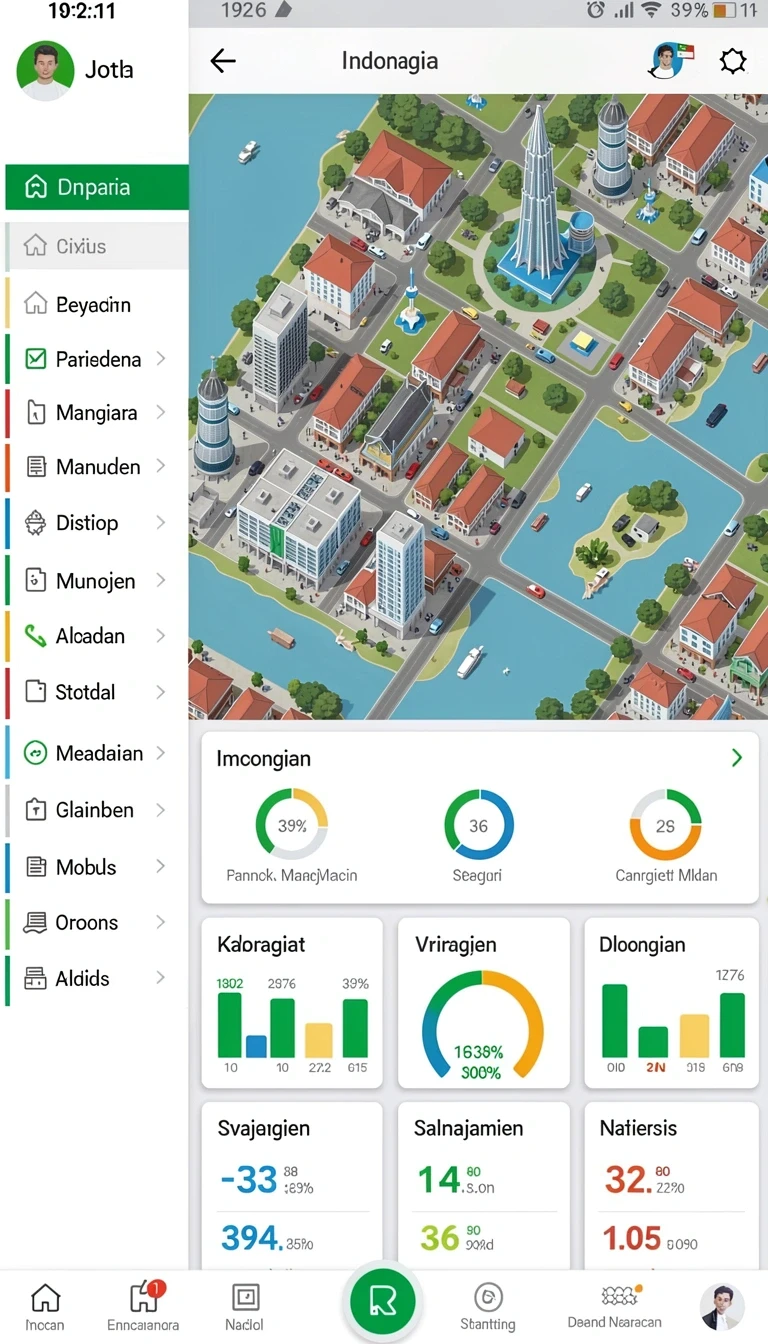Viewport: 768px width, 1344px height.
Task: Tap the back arrow icon
Action: [x=223, y=61]
